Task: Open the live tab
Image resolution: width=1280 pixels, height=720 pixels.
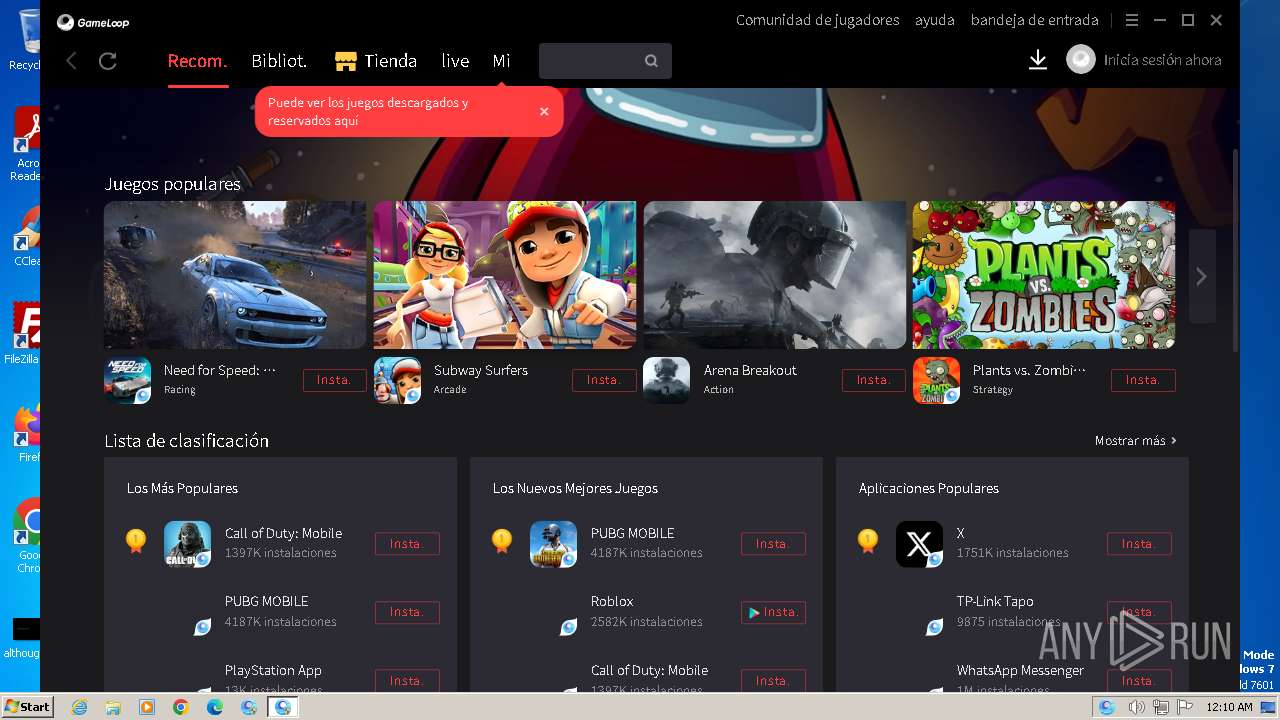Action: 455,61
